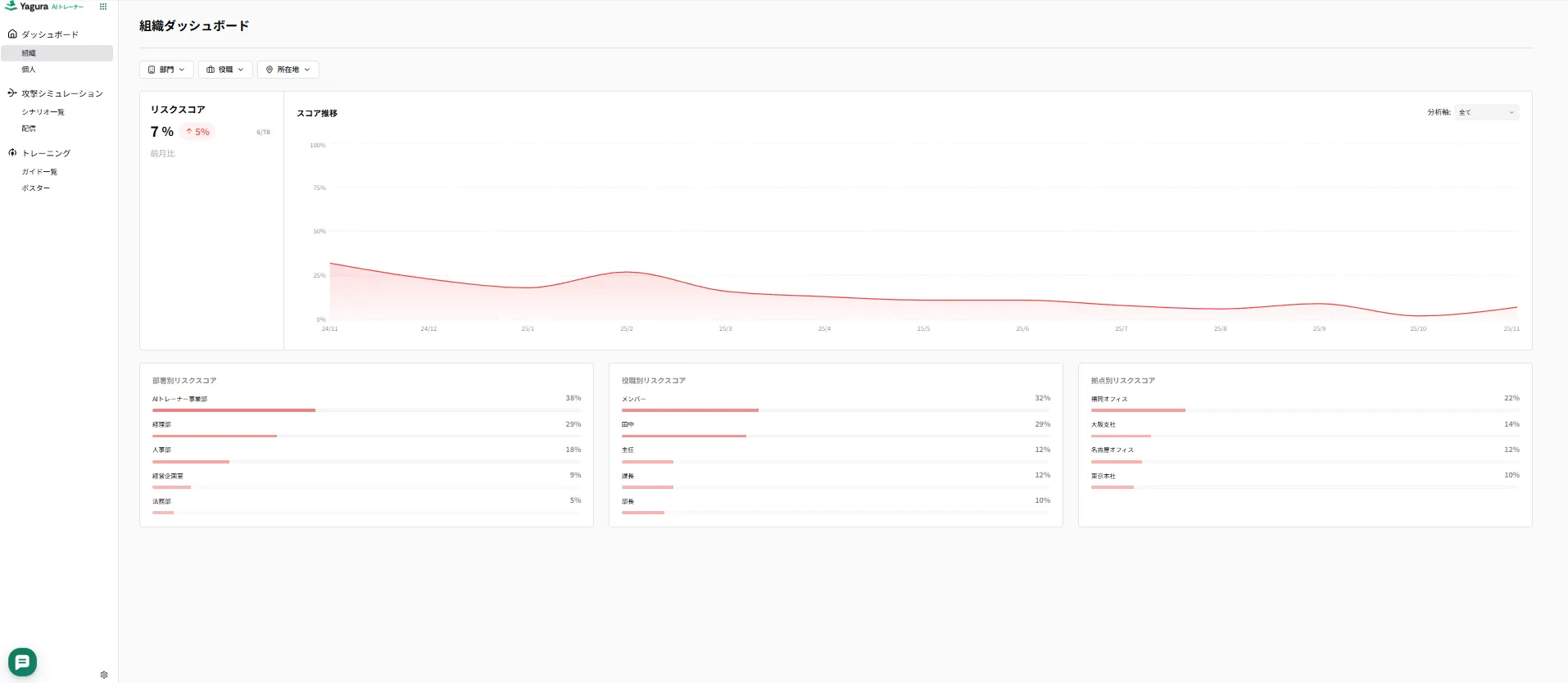Click the 攻撃シミュレーション section icon
This screenshot has height=683, width=1568.
tap(12, 93)
